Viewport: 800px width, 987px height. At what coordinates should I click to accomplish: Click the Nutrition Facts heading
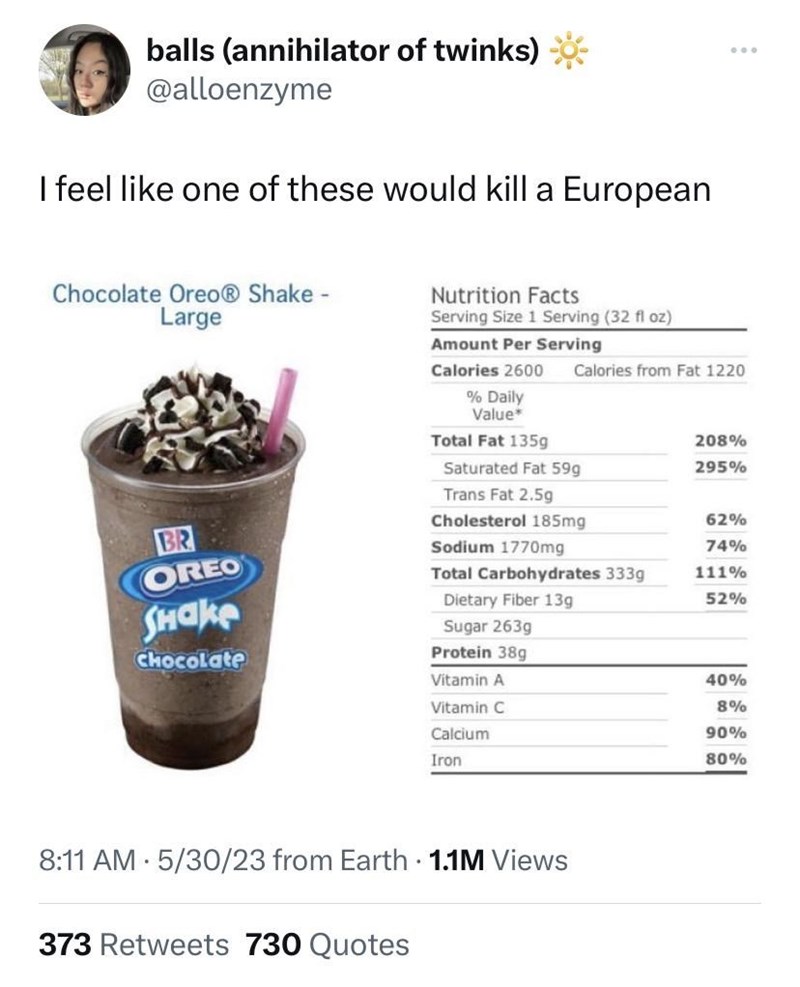(504, 295)
